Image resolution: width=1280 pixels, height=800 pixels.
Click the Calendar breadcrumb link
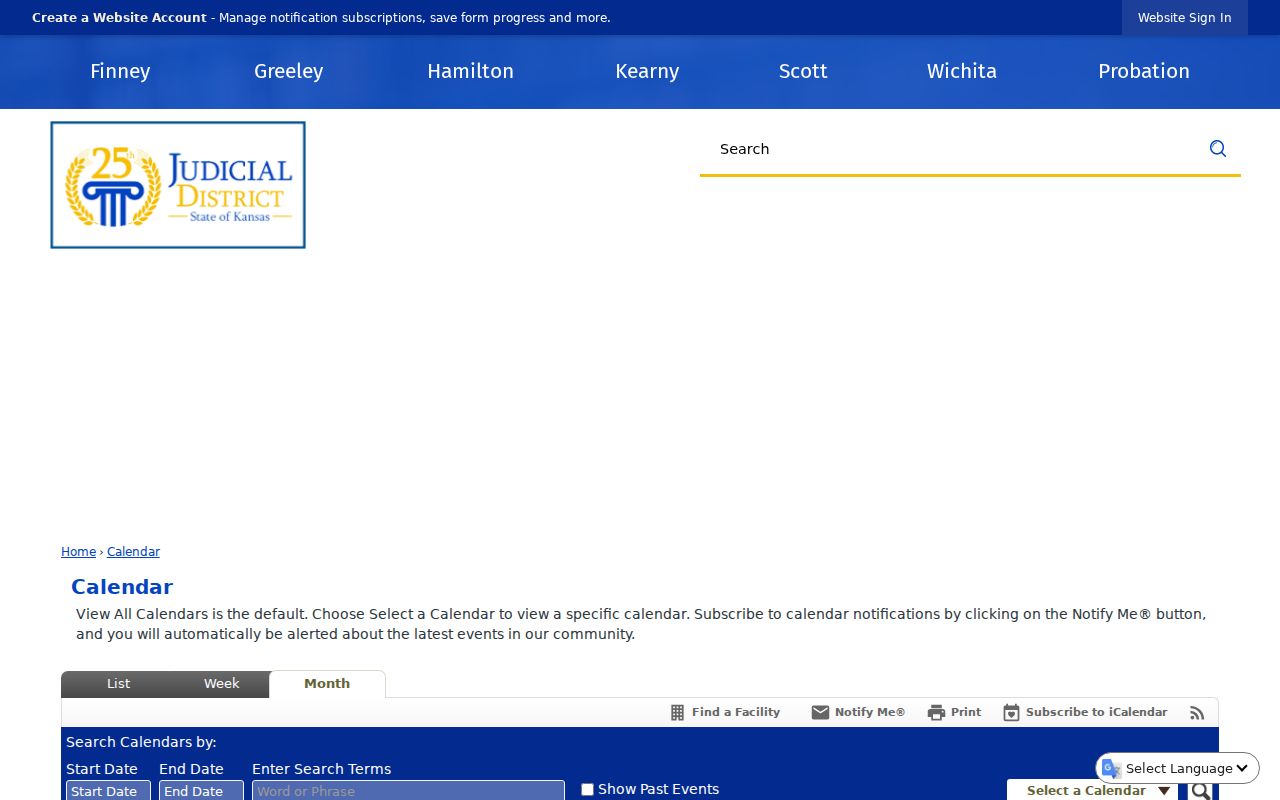coord(133,552)
